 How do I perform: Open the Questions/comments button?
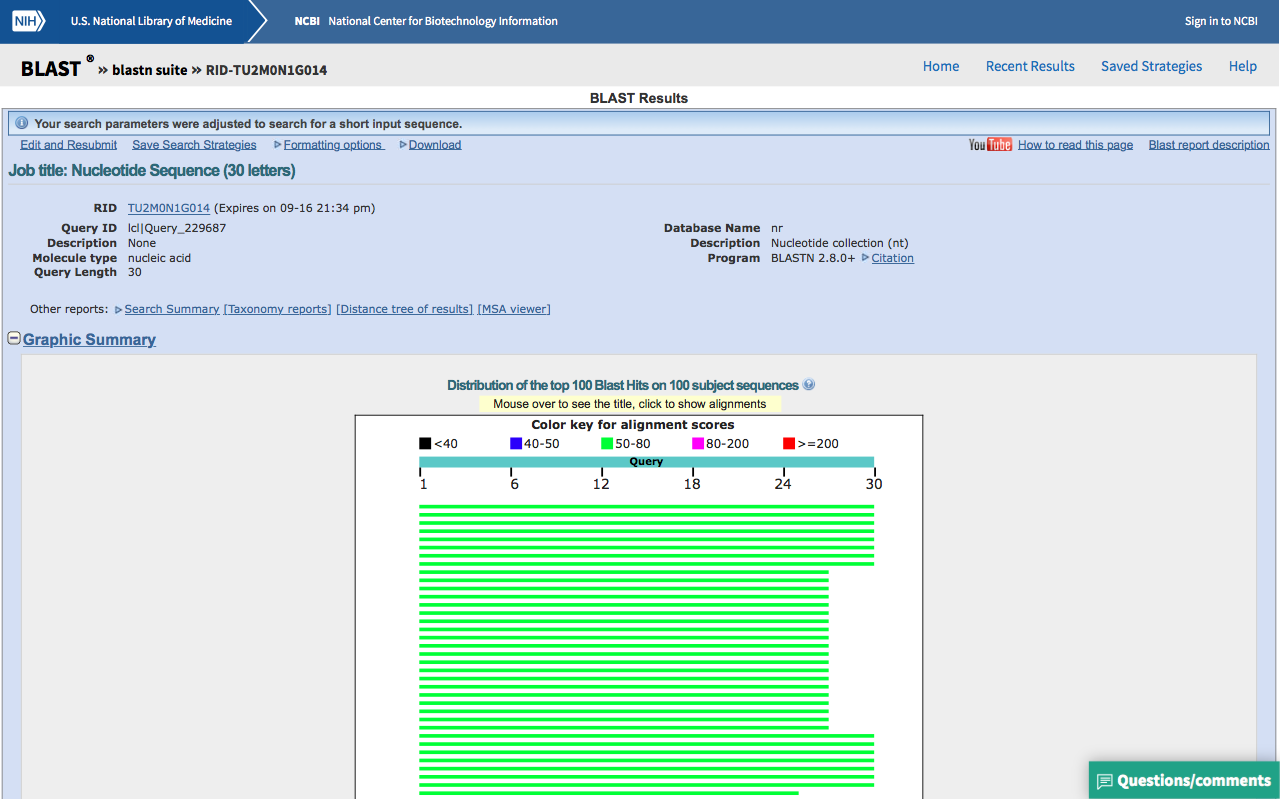tap(1184, 781)
